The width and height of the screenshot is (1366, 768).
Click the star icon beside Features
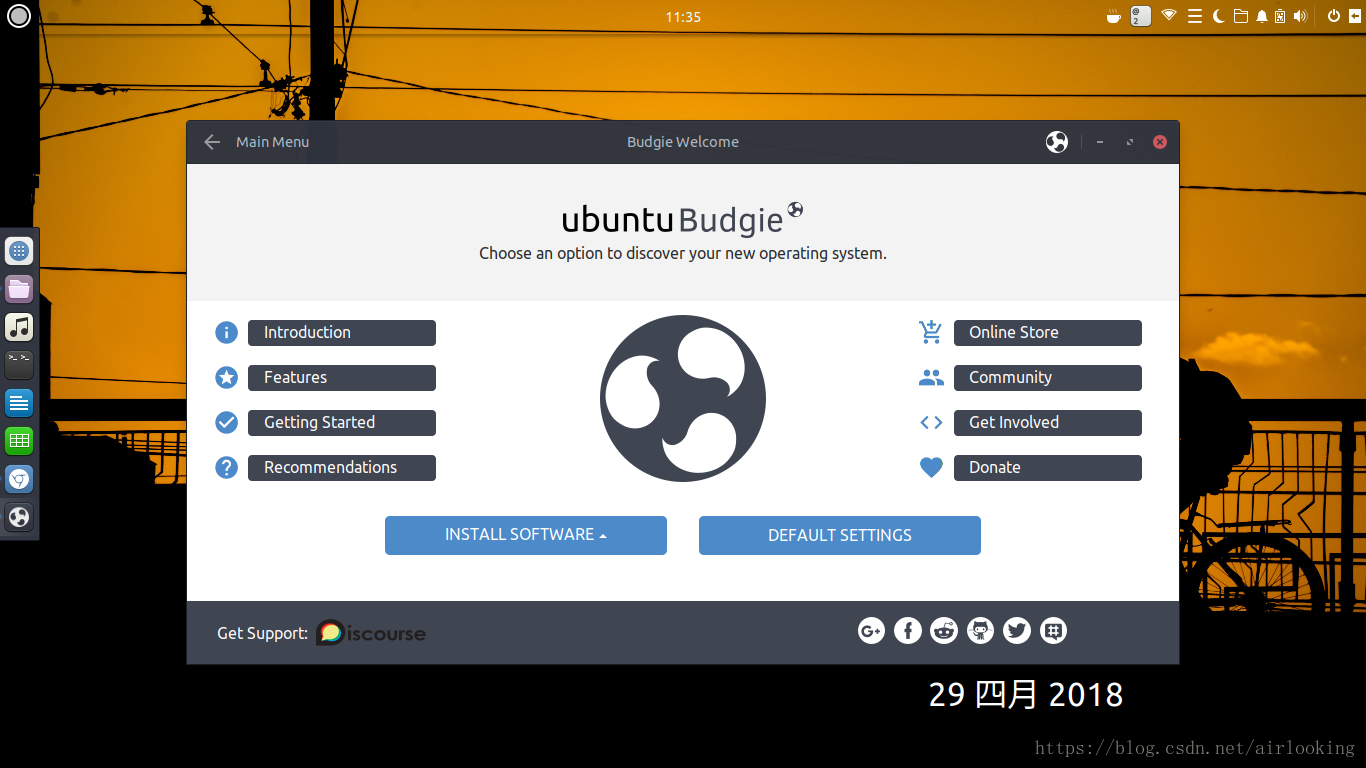[x=227, y=378]
